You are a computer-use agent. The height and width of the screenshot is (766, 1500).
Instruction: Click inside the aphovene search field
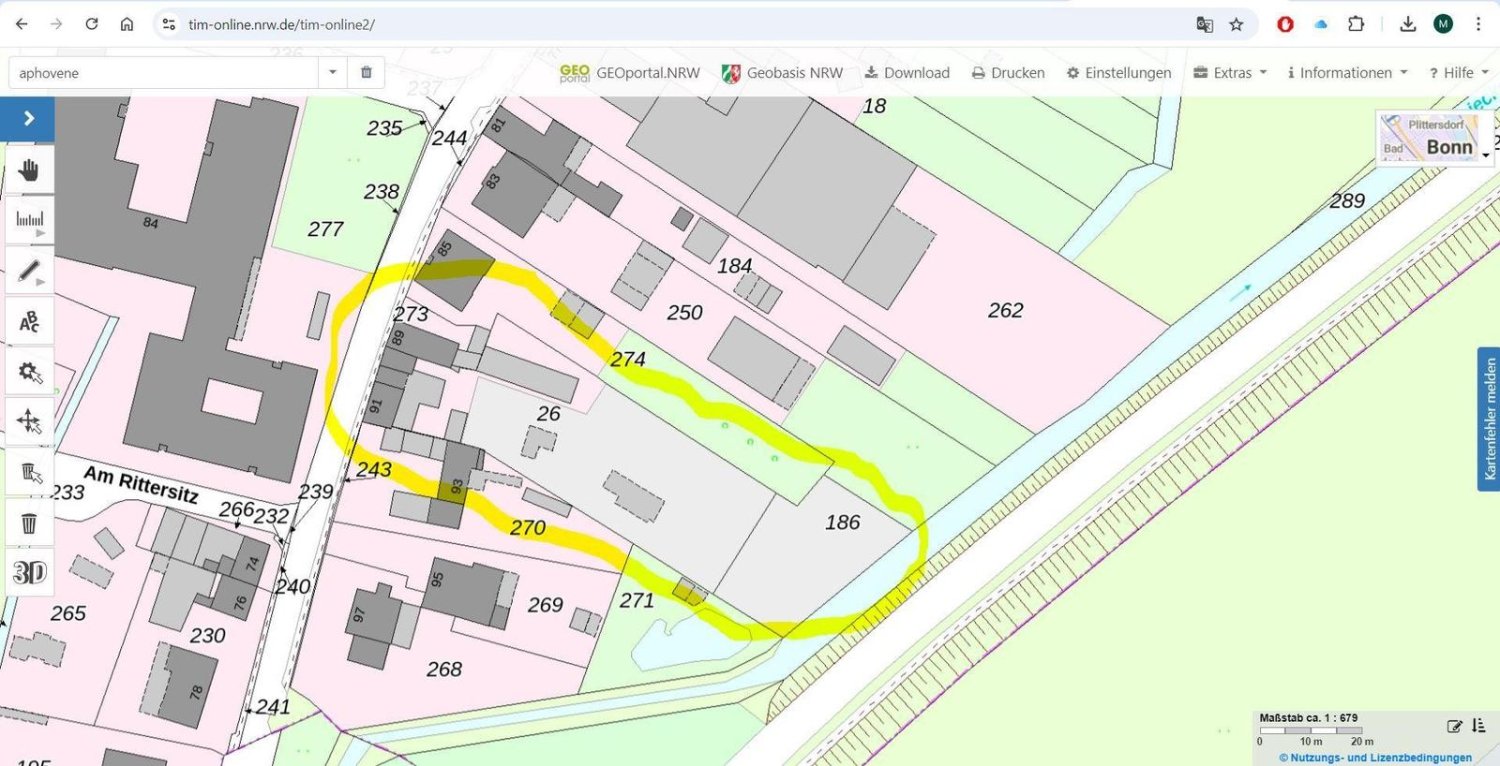pos(160,72)
